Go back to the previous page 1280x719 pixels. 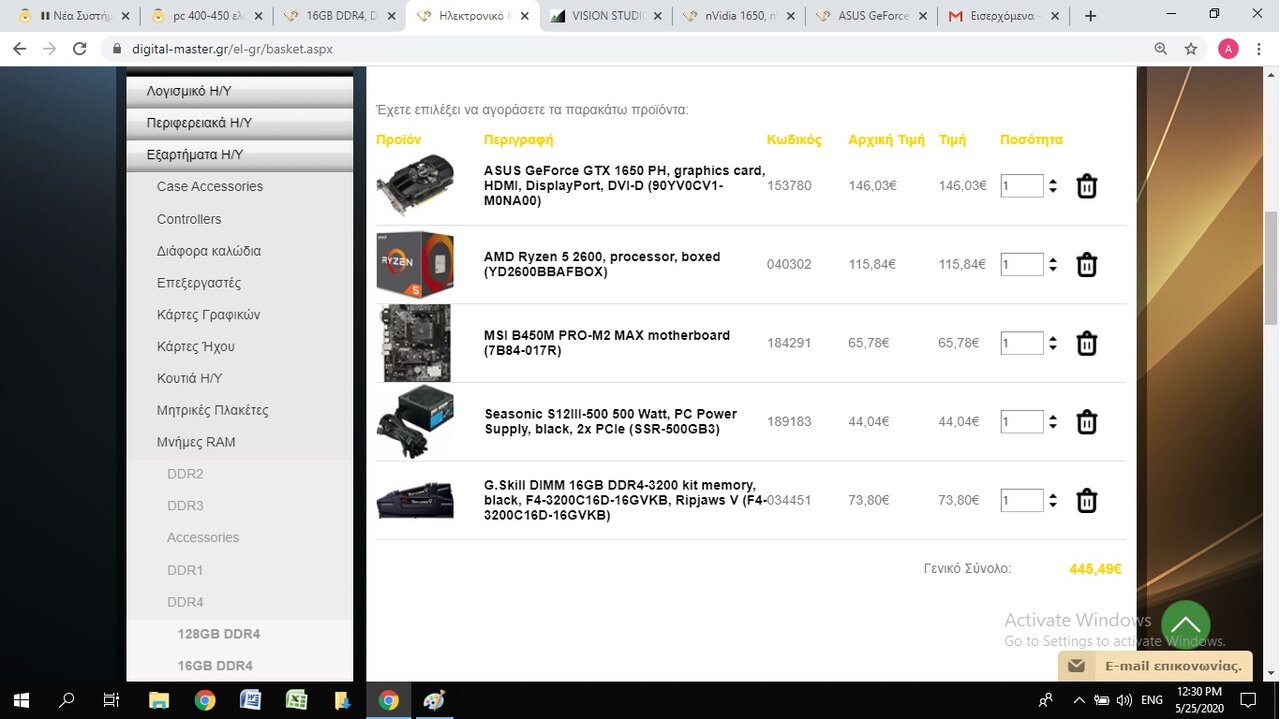[x=19, y=48]
